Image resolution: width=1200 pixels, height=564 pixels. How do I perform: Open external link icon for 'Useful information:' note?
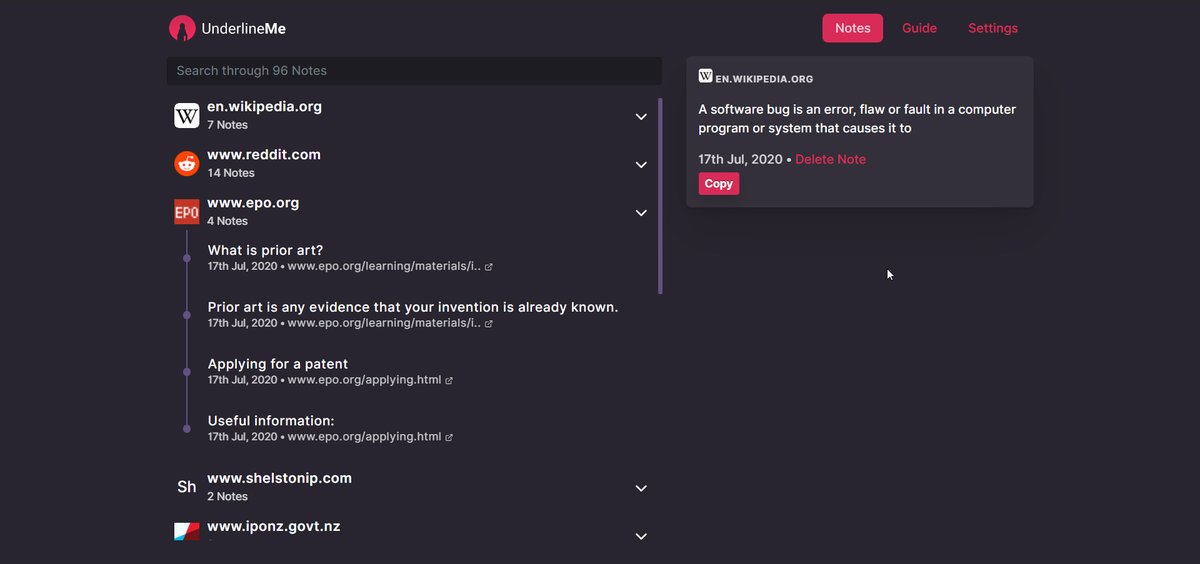[x=449, y=437]
